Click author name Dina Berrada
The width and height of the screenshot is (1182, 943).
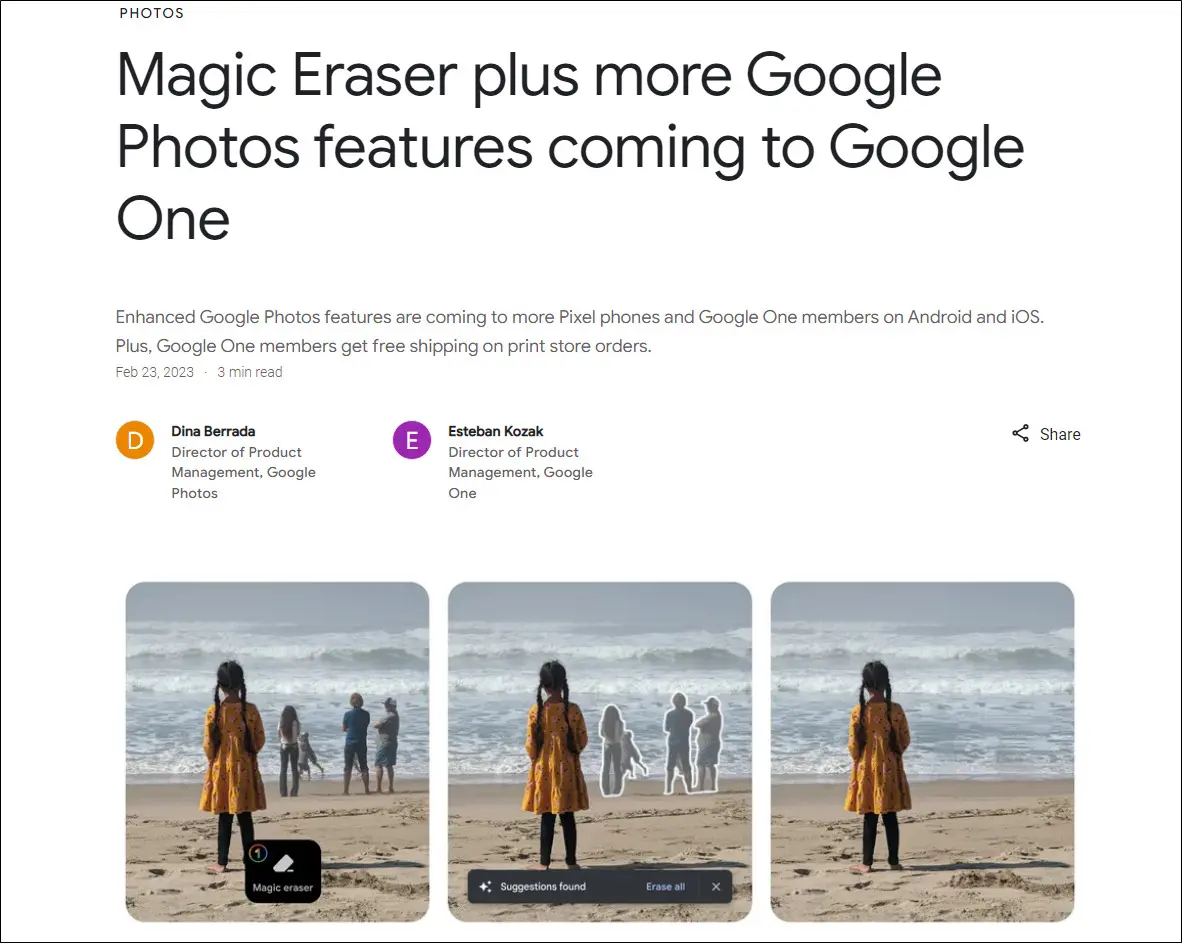coord(213,431)
